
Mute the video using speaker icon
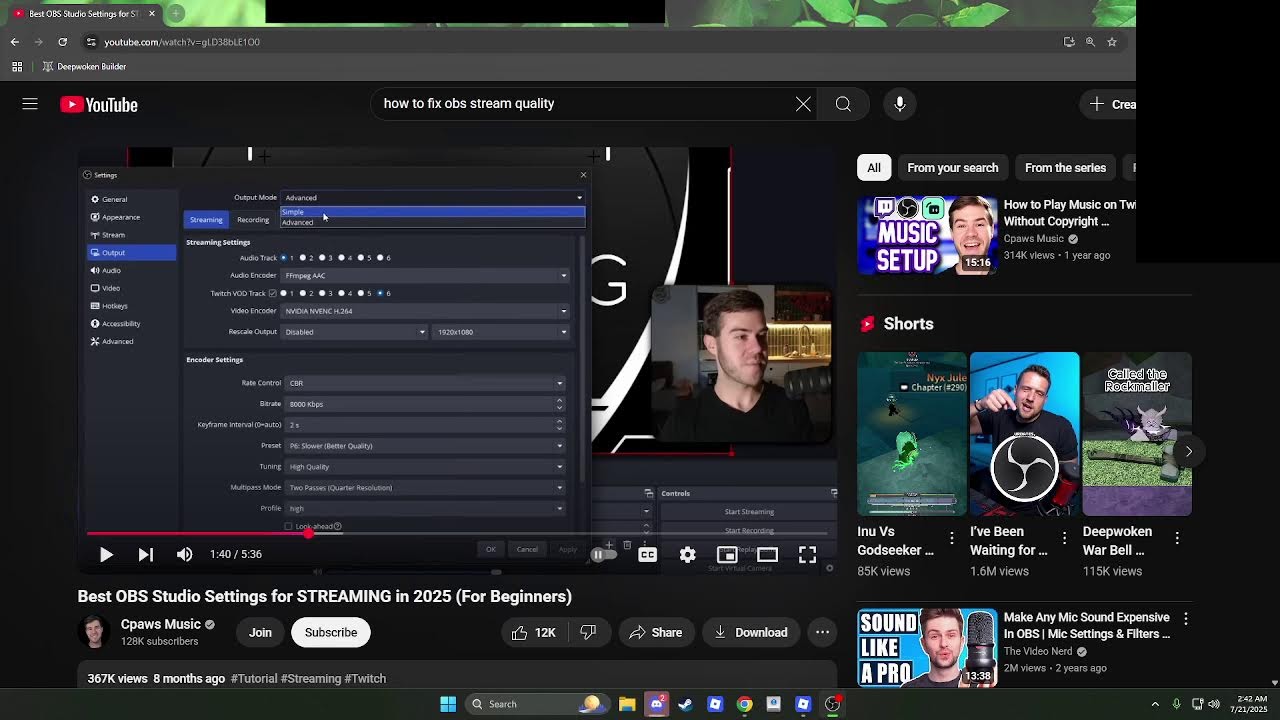point(185,554)
